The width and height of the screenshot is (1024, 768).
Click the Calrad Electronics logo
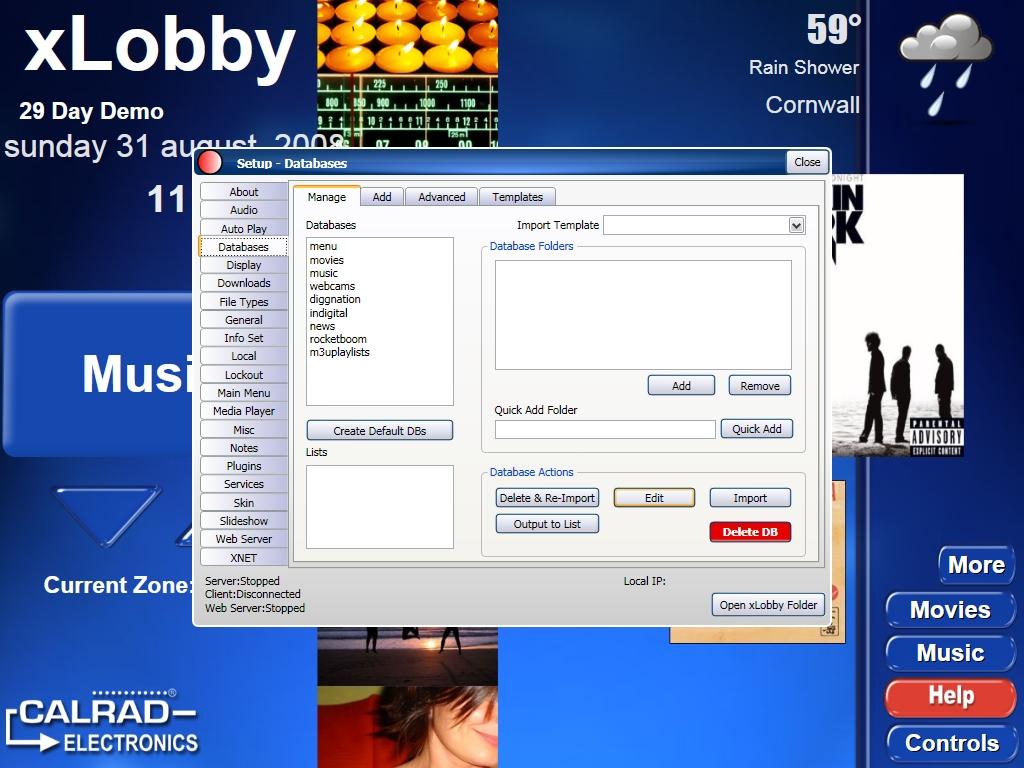coord(102,722)
